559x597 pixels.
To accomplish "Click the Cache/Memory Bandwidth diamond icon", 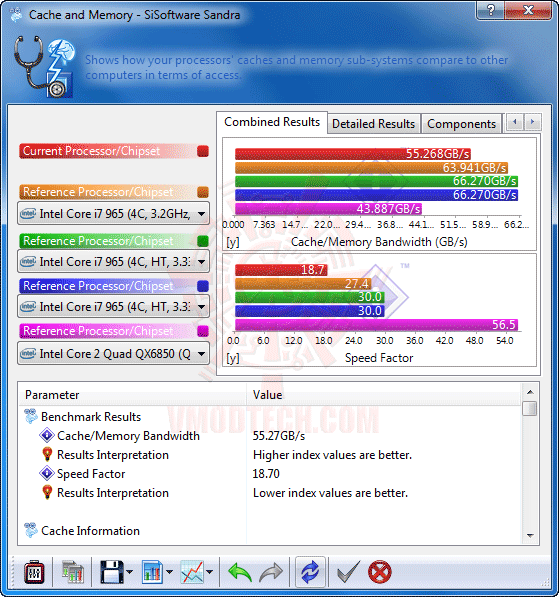I will click(47, 435).
